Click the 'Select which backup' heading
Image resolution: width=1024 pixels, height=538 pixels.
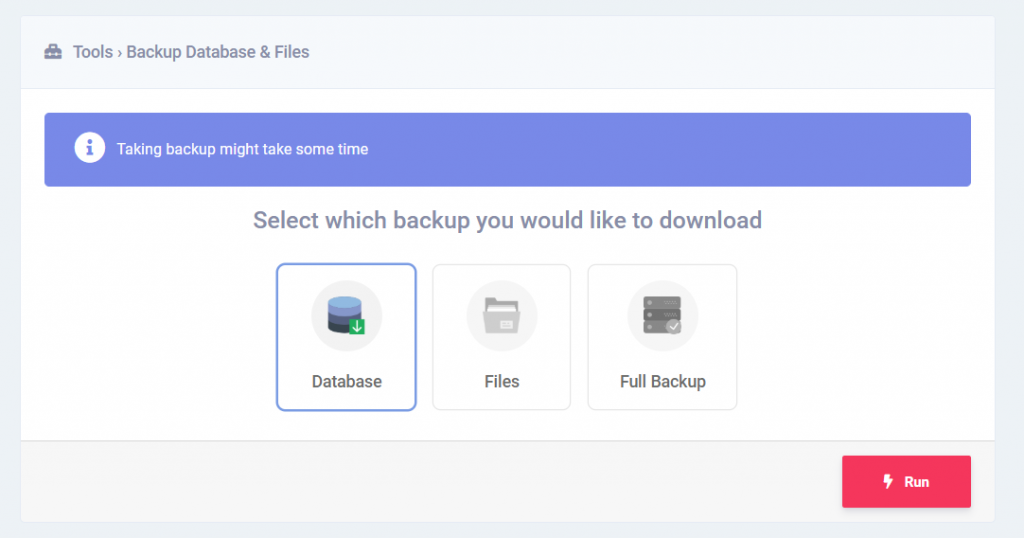pos(507,221)
